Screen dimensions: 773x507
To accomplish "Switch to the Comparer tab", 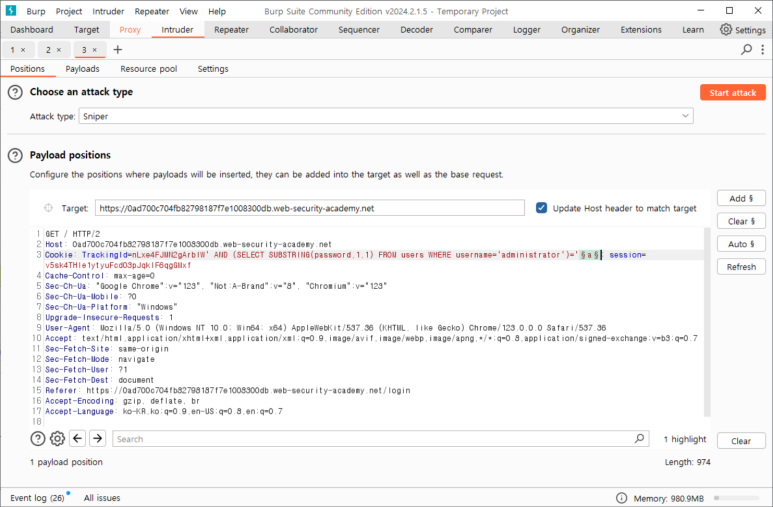I will (473, 30).
